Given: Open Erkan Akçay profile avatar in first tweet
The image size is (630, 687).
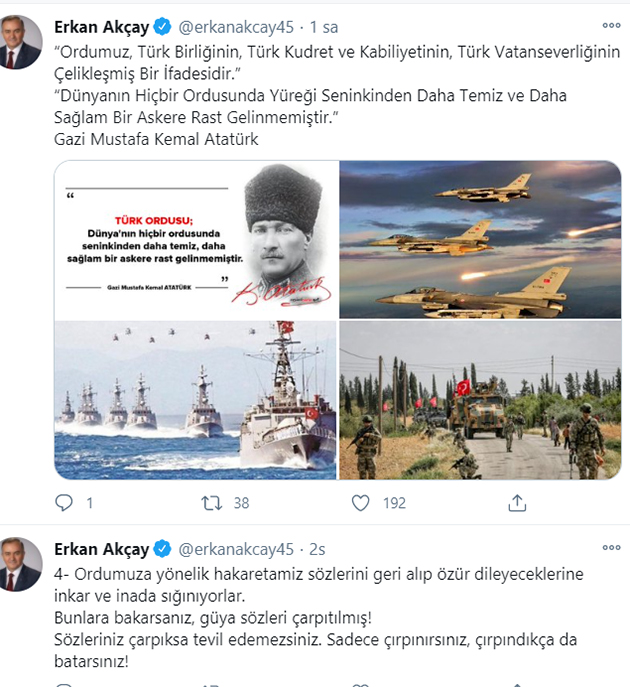Looking at the screenshot, I should click(x=20, y=42).
